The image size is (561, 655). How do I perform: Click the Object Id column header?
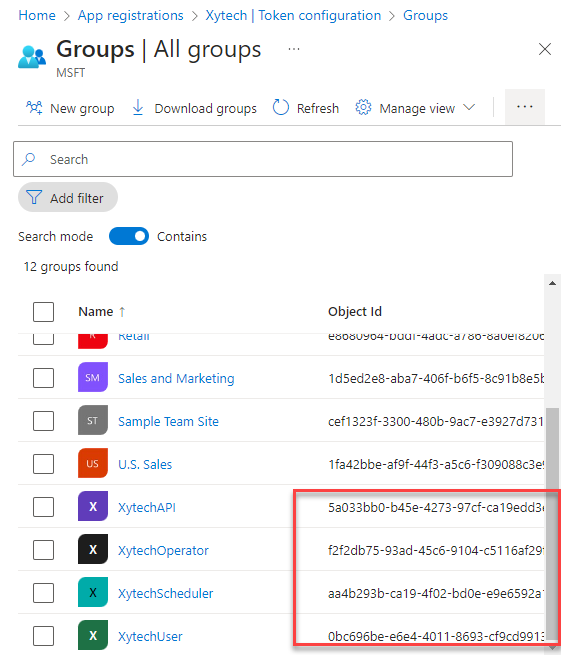[x=355, y=312]
